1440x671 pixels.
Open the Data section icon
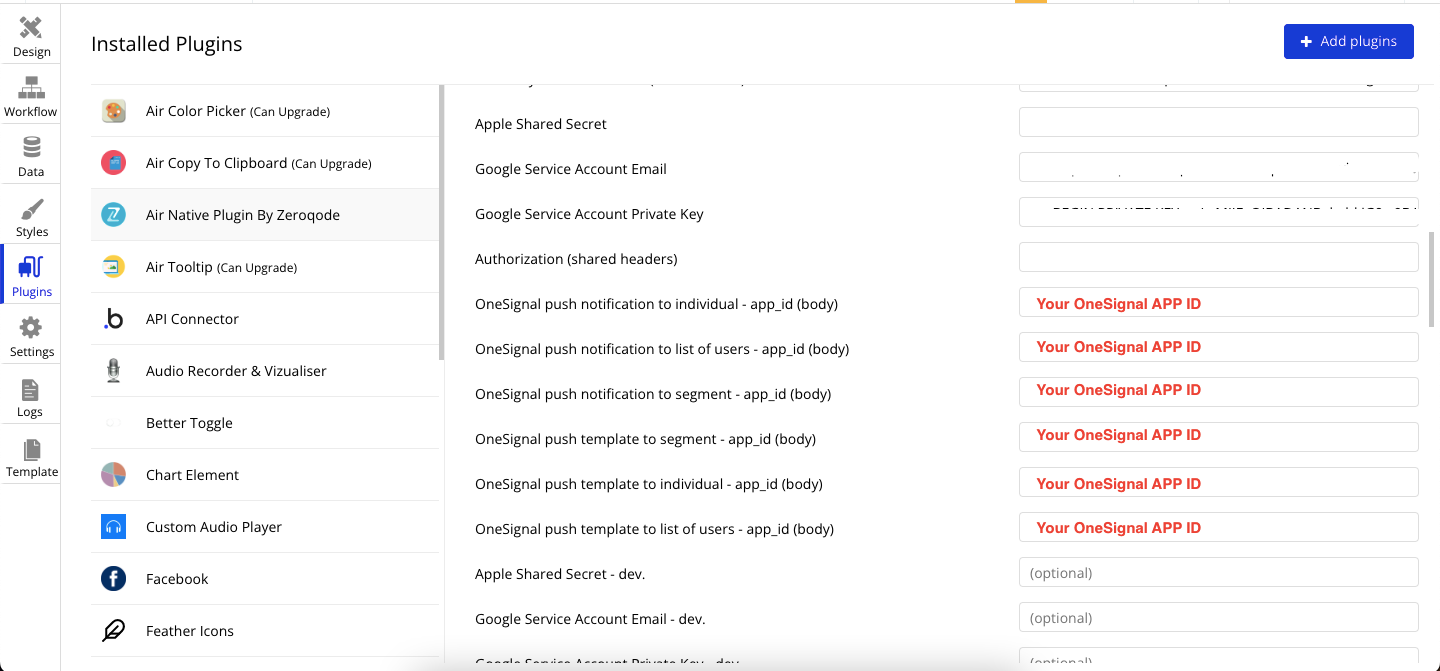(x=31, y=149)
